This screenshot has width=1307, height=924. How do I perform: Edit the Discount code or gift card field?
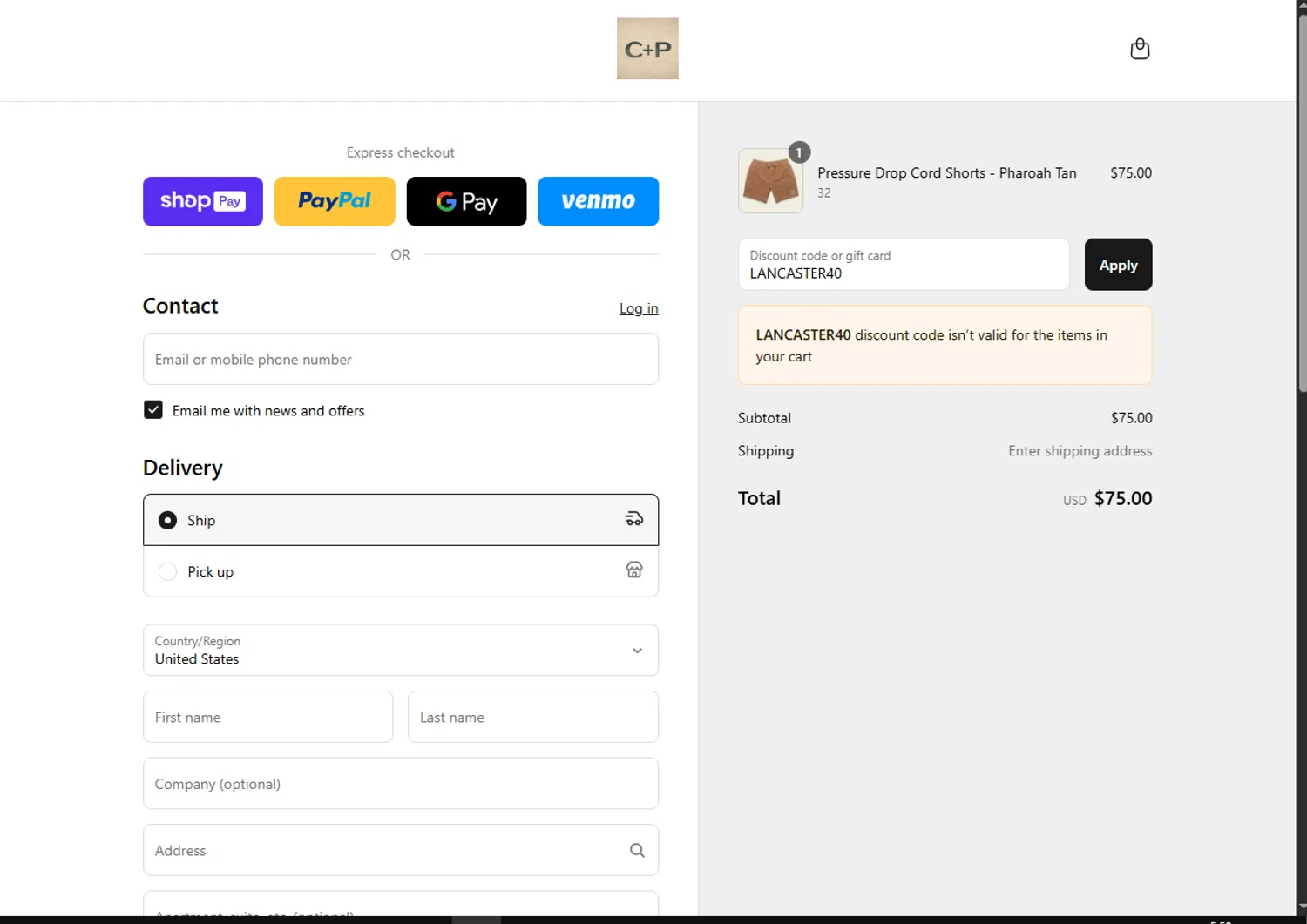904,265
